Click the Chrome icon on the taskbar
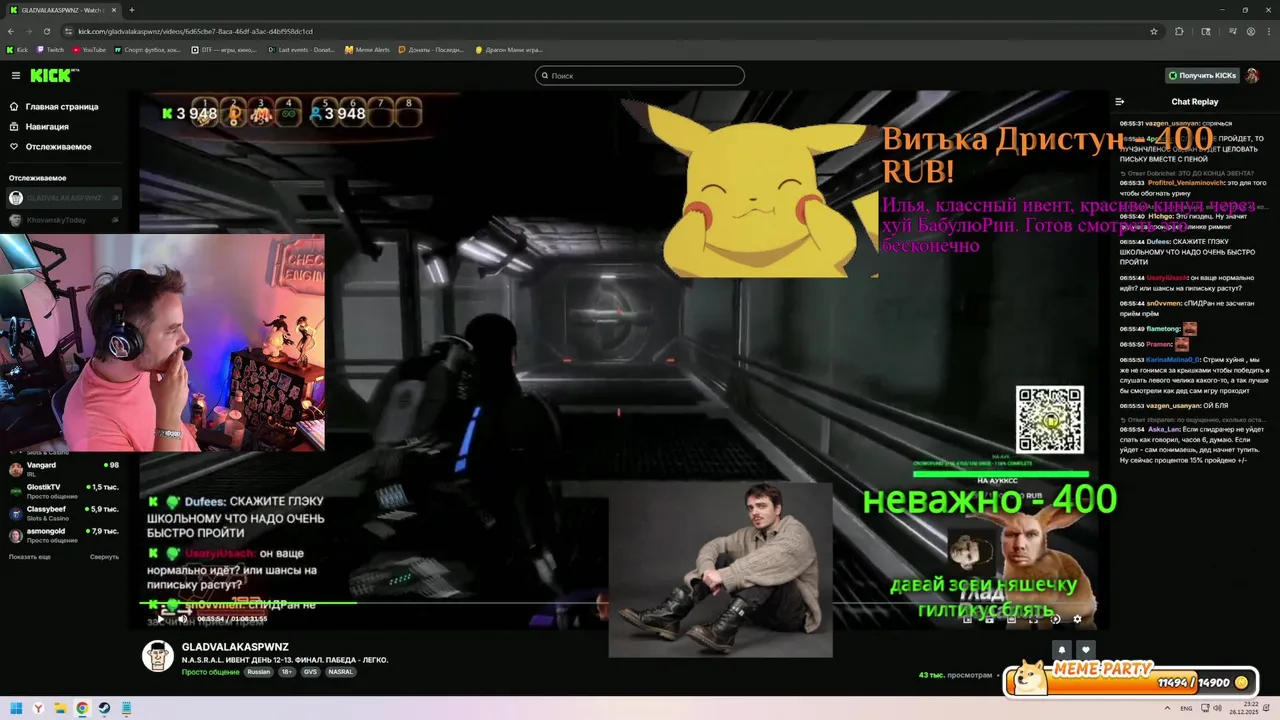 [82, 709]
